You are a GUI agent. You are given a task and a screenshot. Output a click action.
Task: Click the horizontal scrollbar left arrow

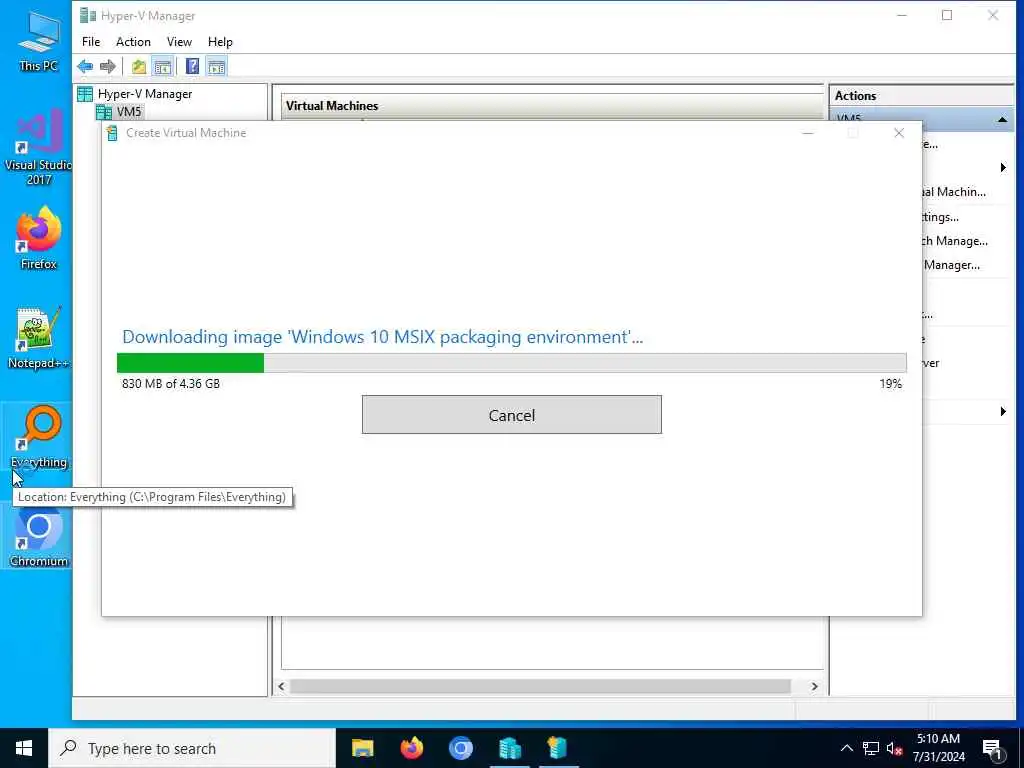(x=281, y=686)
